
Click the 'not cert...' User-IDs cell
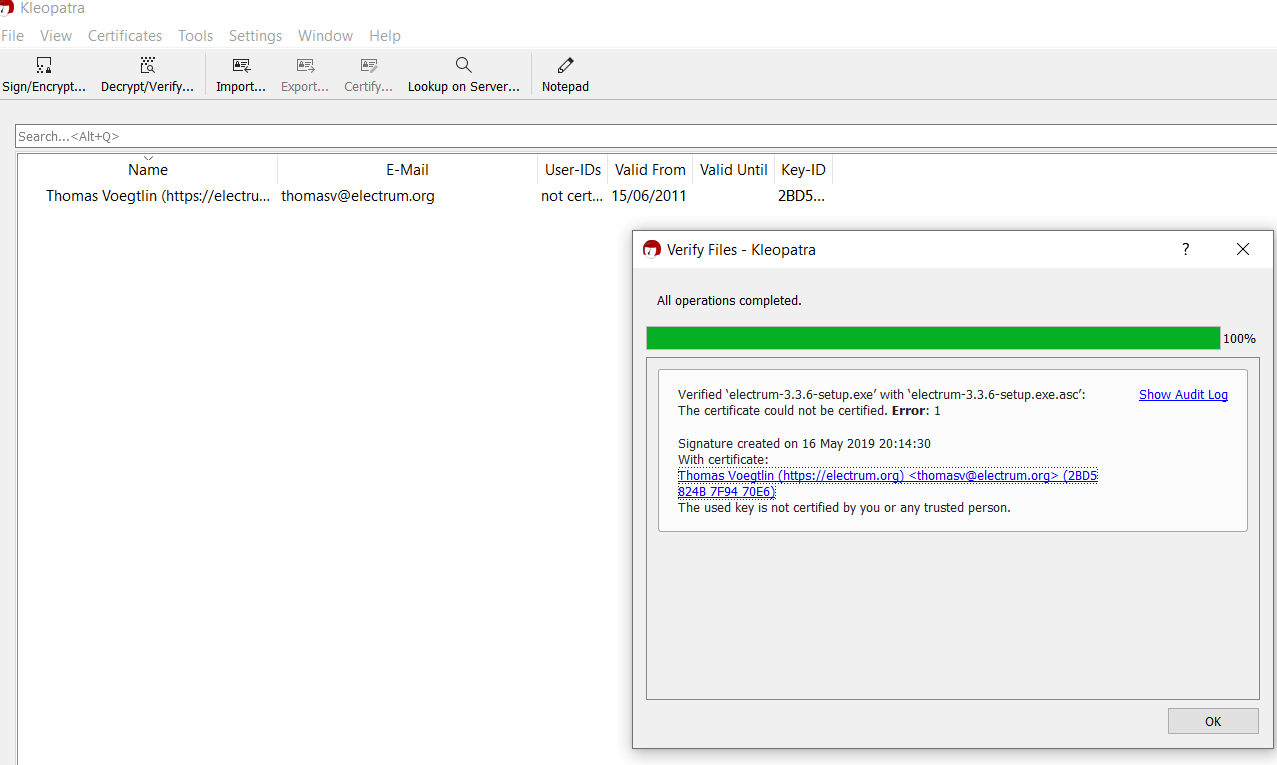tap(572, 196)
